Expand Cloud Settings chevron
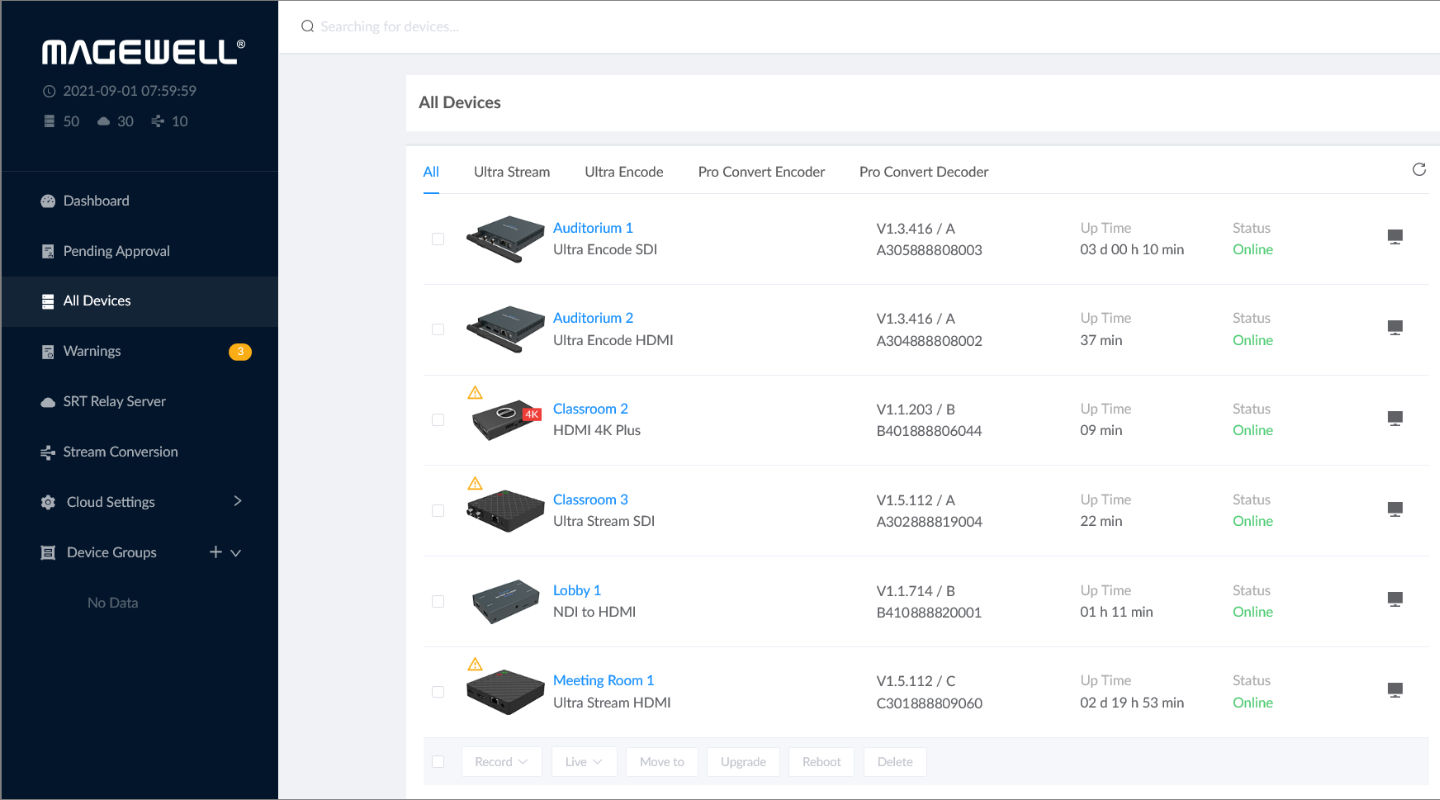The height and width of the screenshot is (800, 1440). 237,501
